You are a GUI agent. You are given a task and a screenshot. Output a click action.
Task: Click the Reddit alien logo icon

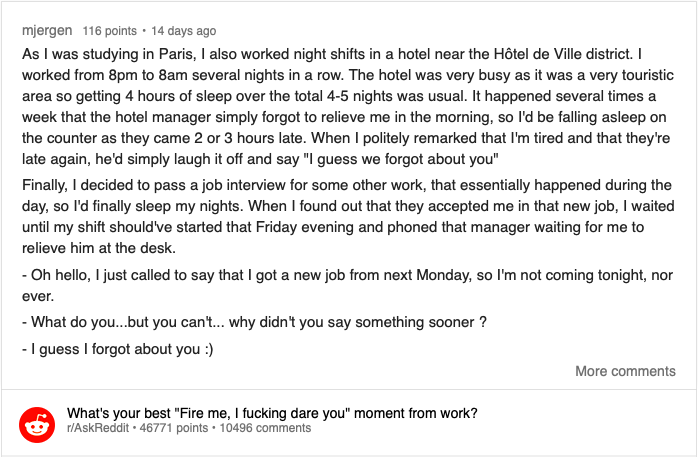coord(38,427)
